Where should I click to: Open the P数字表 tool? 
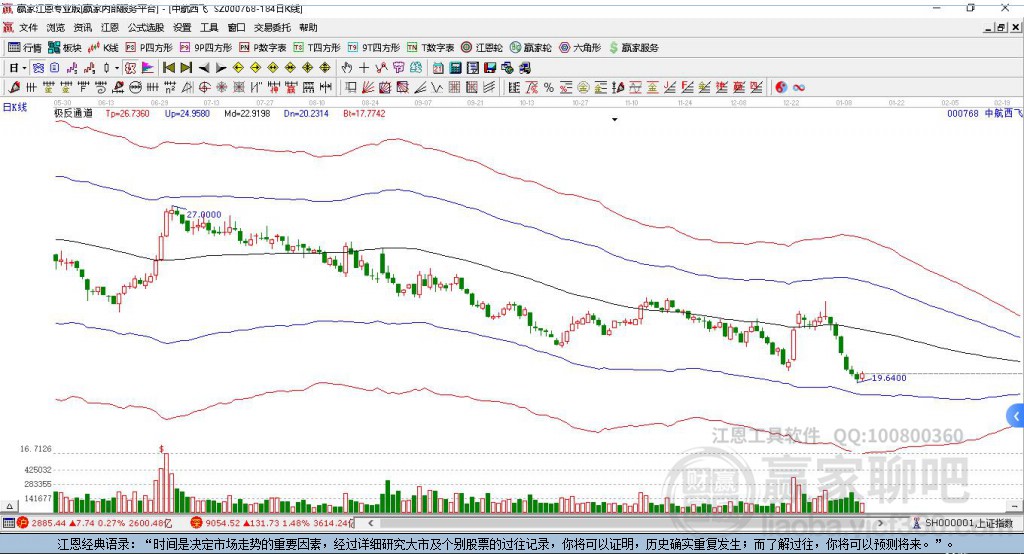click(x=263, y=48)
